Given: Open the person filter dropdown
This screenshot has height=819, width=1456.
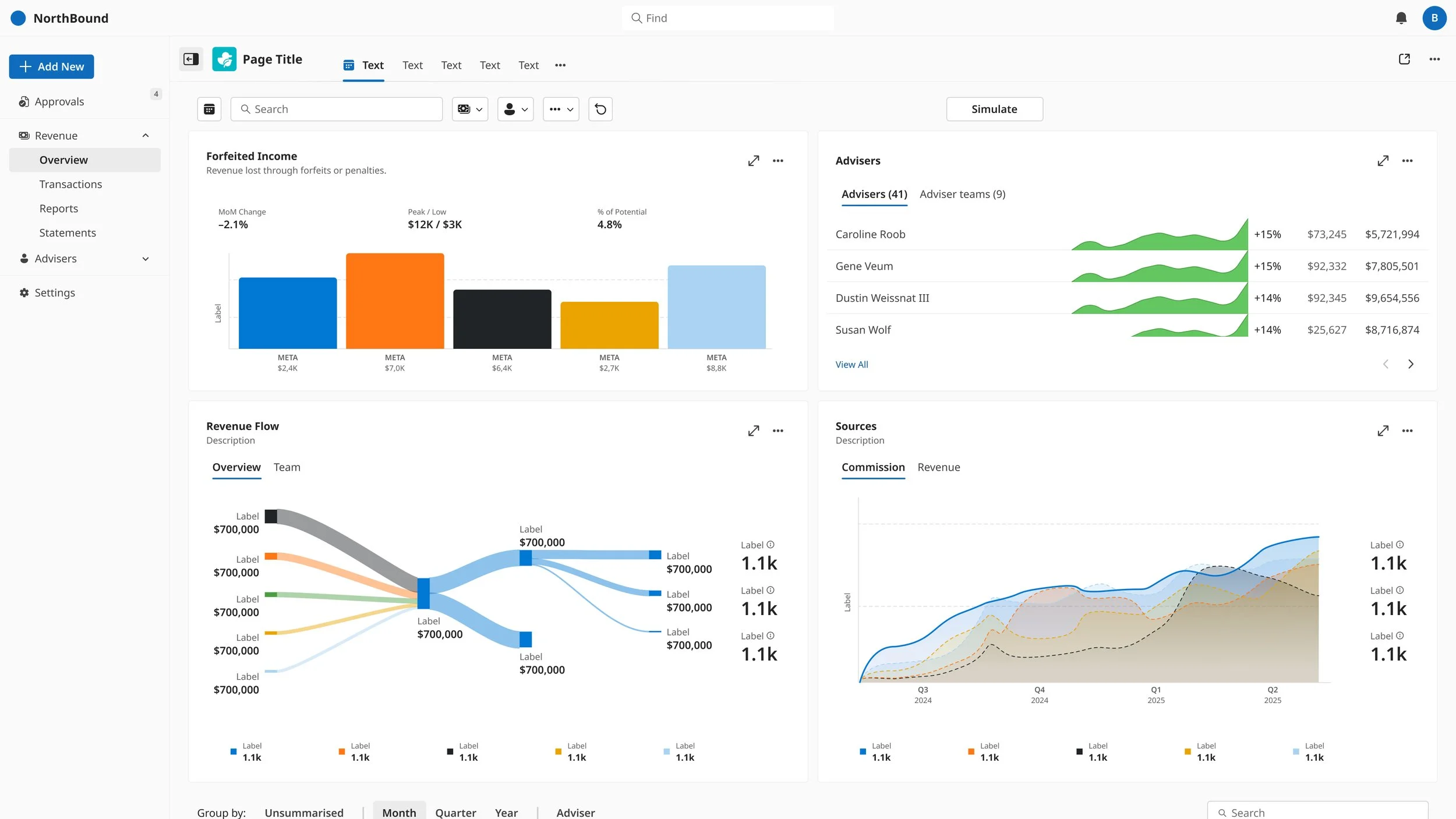Looking at the screenshot, I should (x=515, y=109).
